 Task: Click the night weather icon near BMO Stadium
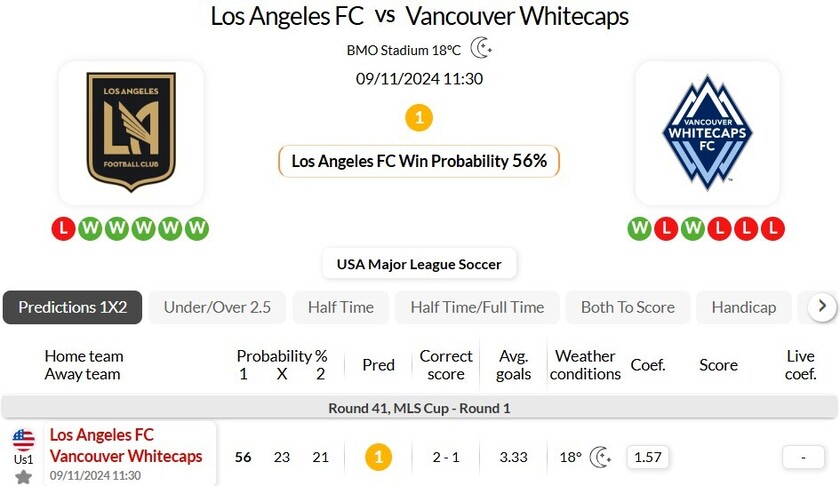pyautogui.click(x=482, y=49)
